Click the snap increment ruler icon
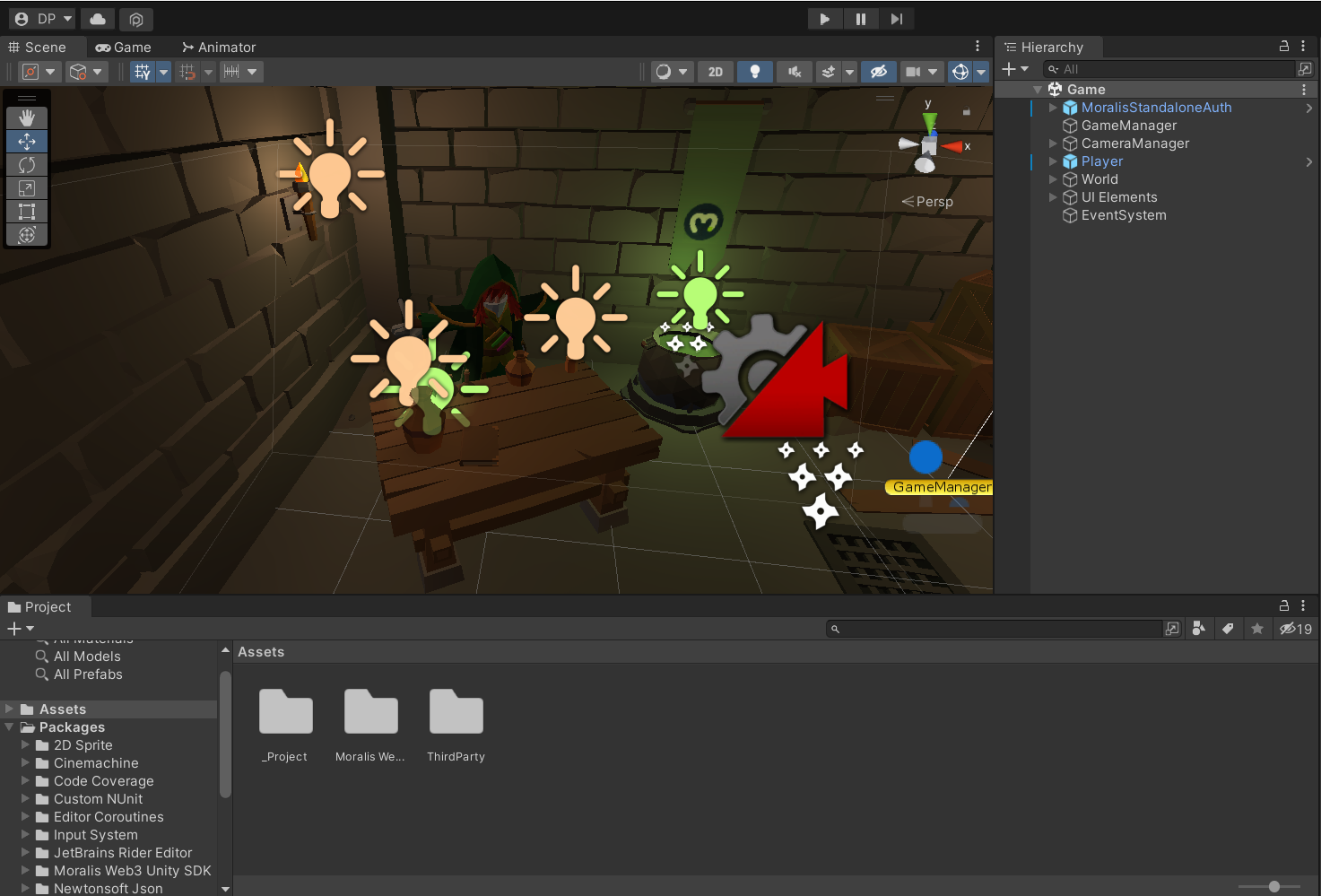This screenshot has width=1321, height=896. [232, 72]
